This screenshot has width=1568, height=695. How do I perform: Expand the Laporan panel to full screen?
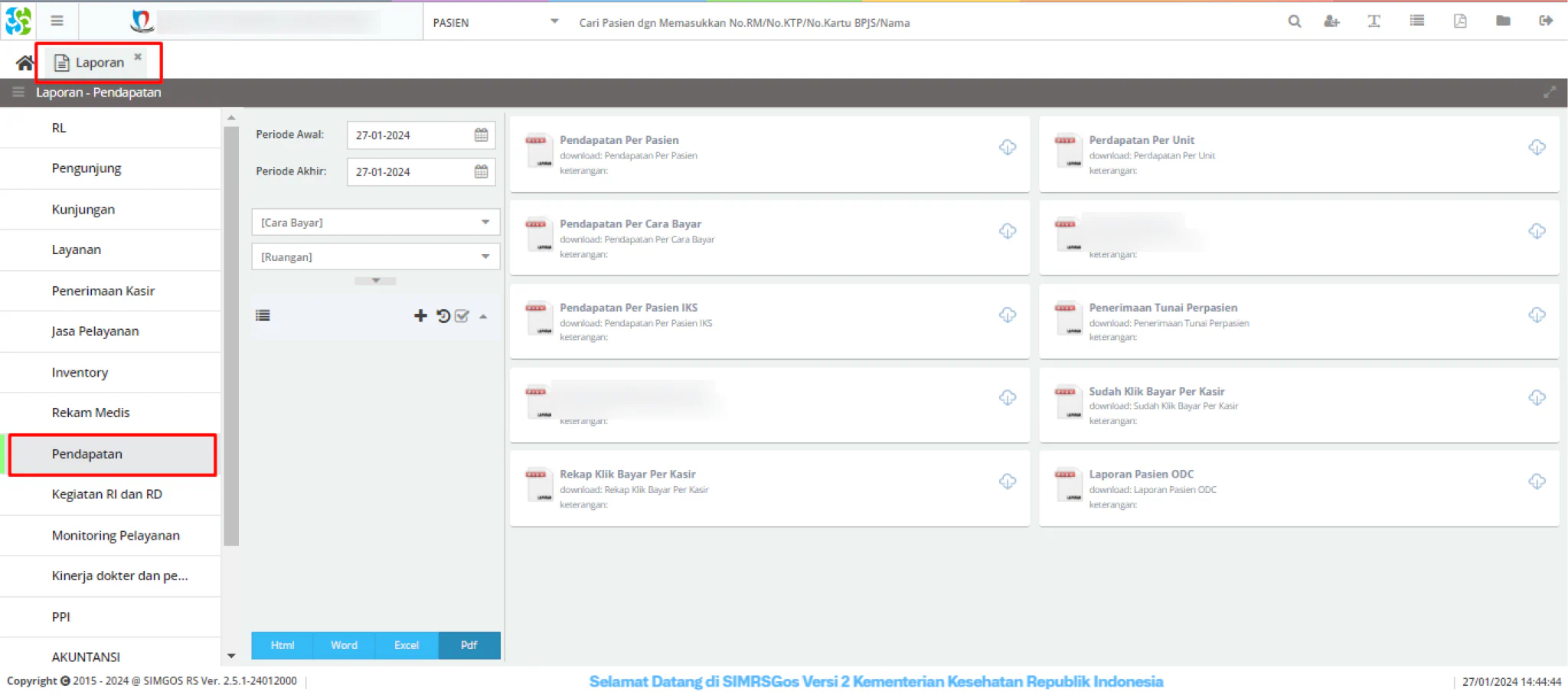coord(1550,93)
